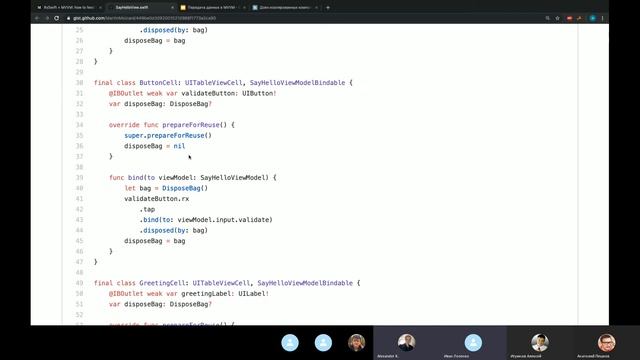Close the RxSwift + MVVM tab
The image size is (640, 360).
100,7
